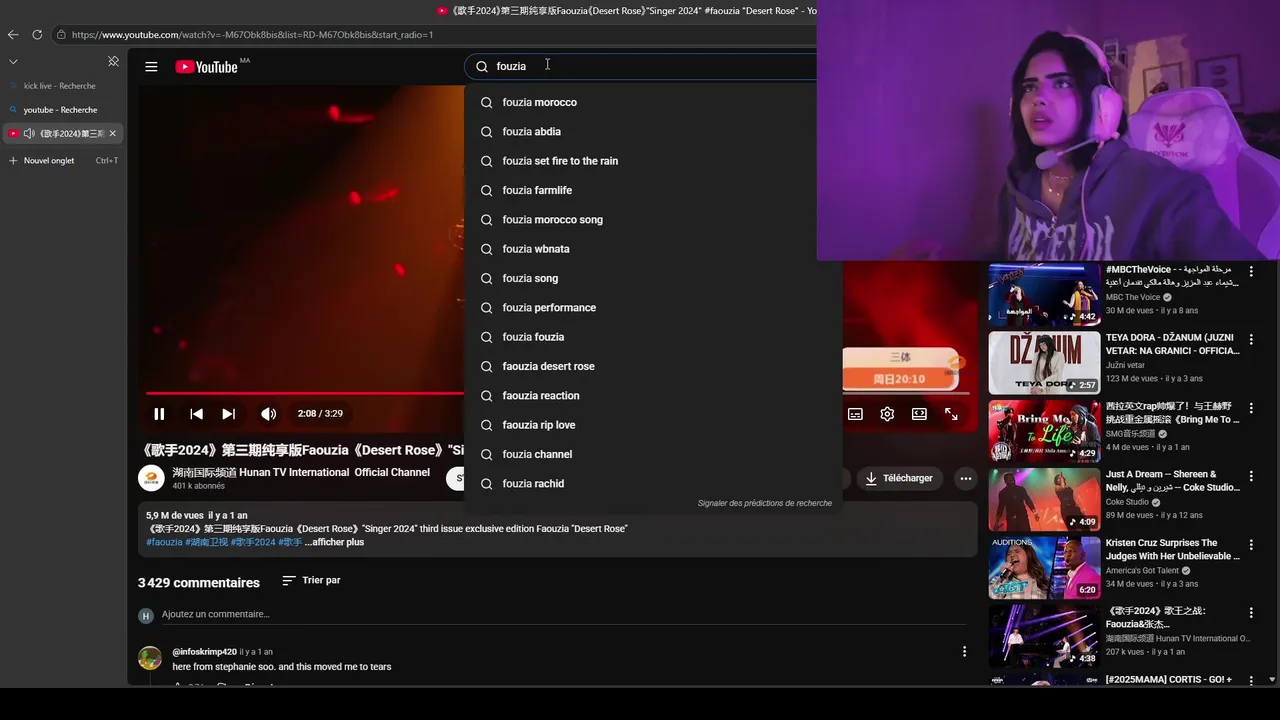The image size is (1280, 720).
Task: Select suggestion faouzia rip love
Action: pyautogui.click(x=653, y=425)
